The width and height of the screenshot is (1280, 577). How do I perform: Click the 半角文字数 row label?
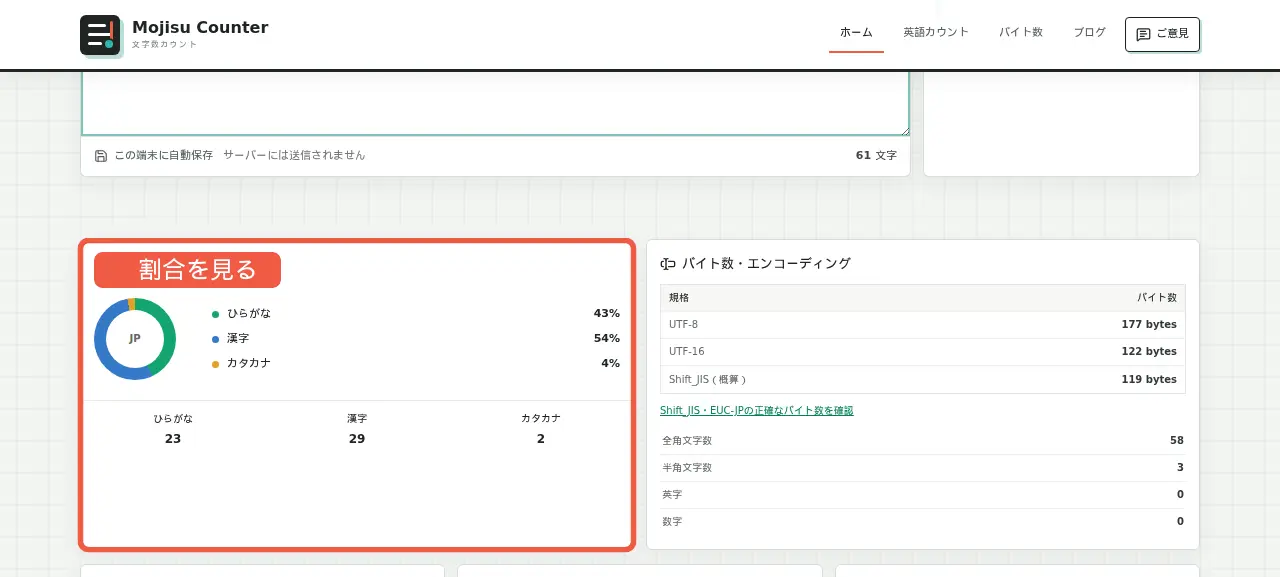pyautogui.click(x=687, y=468)
